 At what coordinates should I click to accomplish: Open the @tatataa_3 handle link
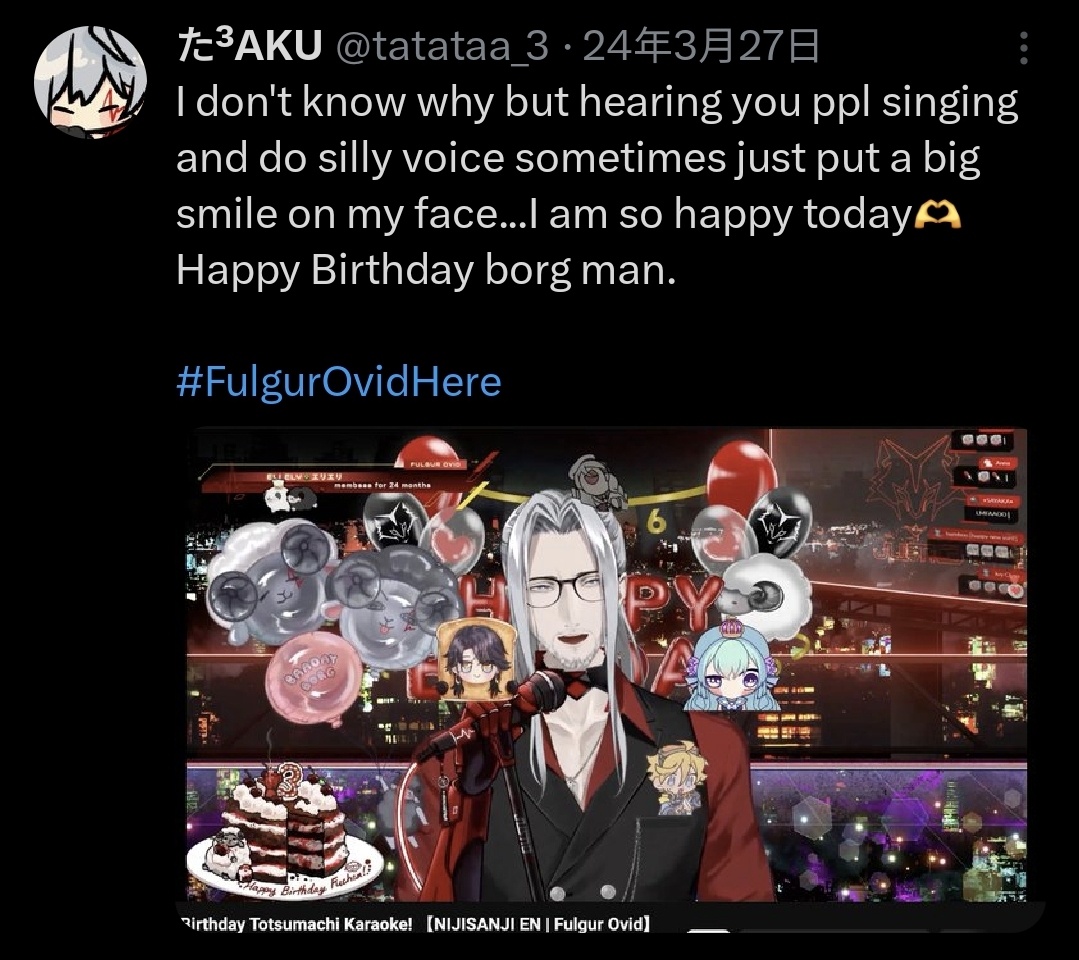click(442, 47)
